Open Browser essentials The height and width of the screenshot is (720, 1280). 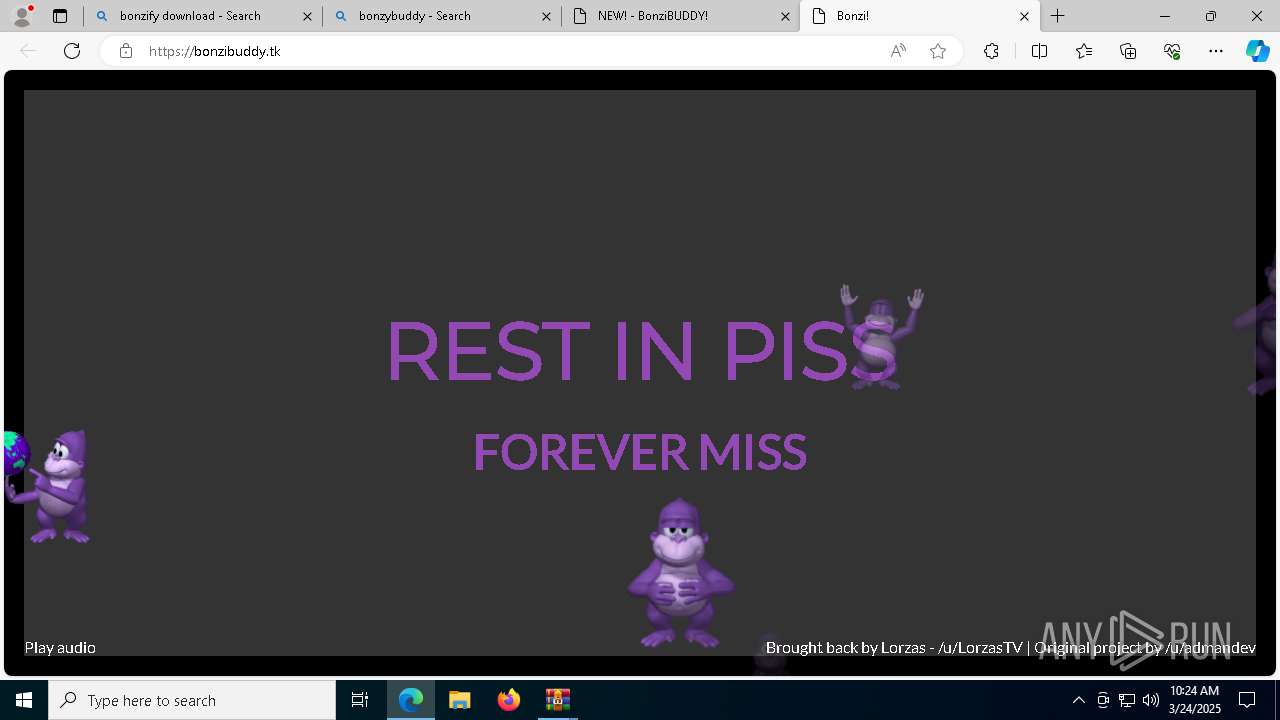(x=1172, y=51)
